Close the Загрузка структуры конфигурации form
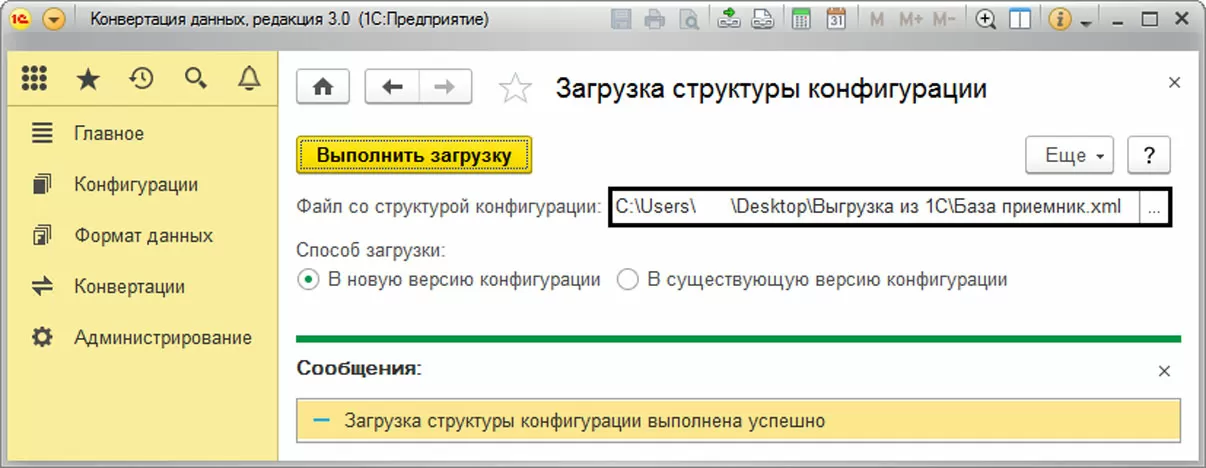 pyautogui.click(x=1173, y=83)
